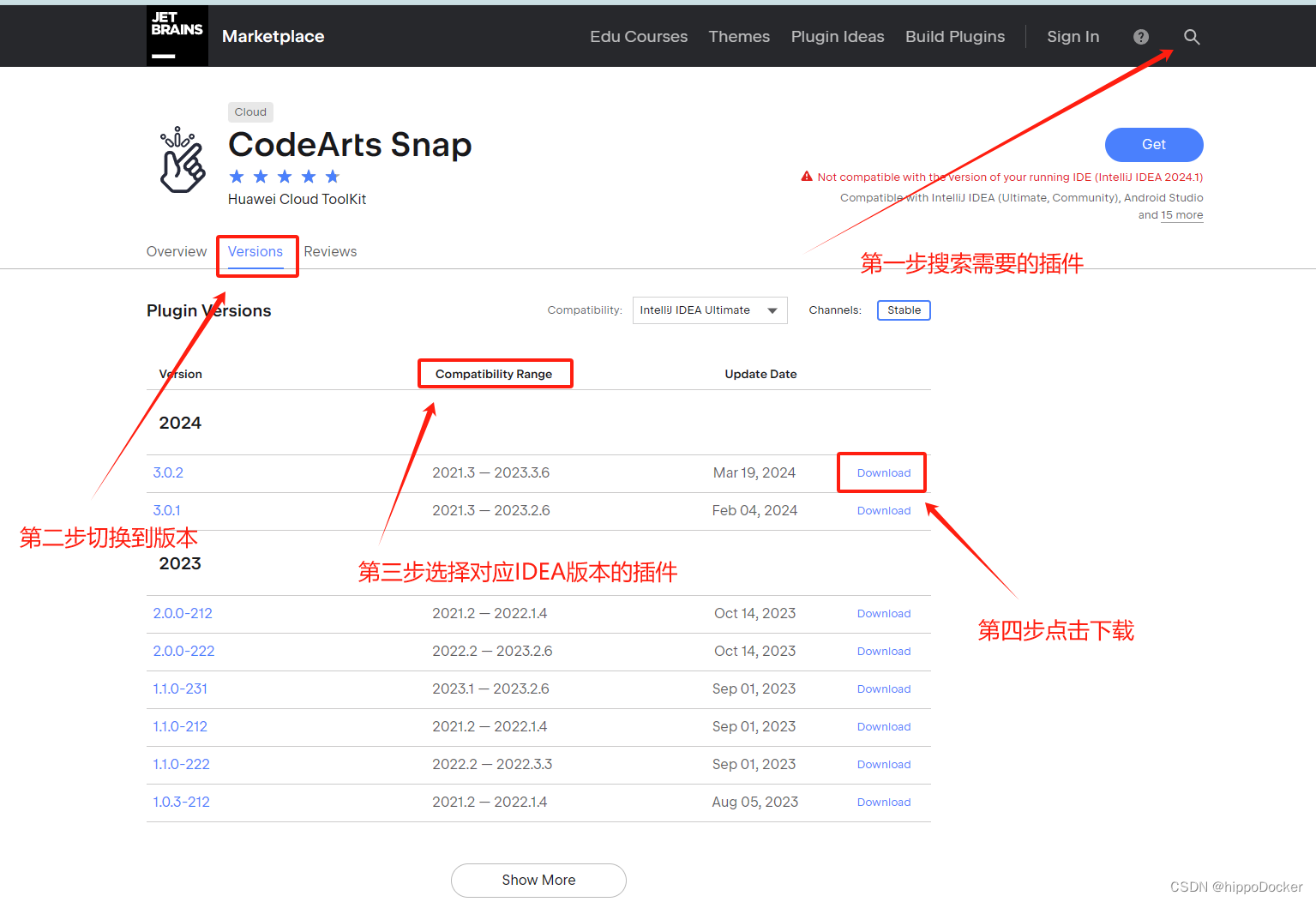Click the '2023.1 — 2023.2.6' range cell

[490, 689]
